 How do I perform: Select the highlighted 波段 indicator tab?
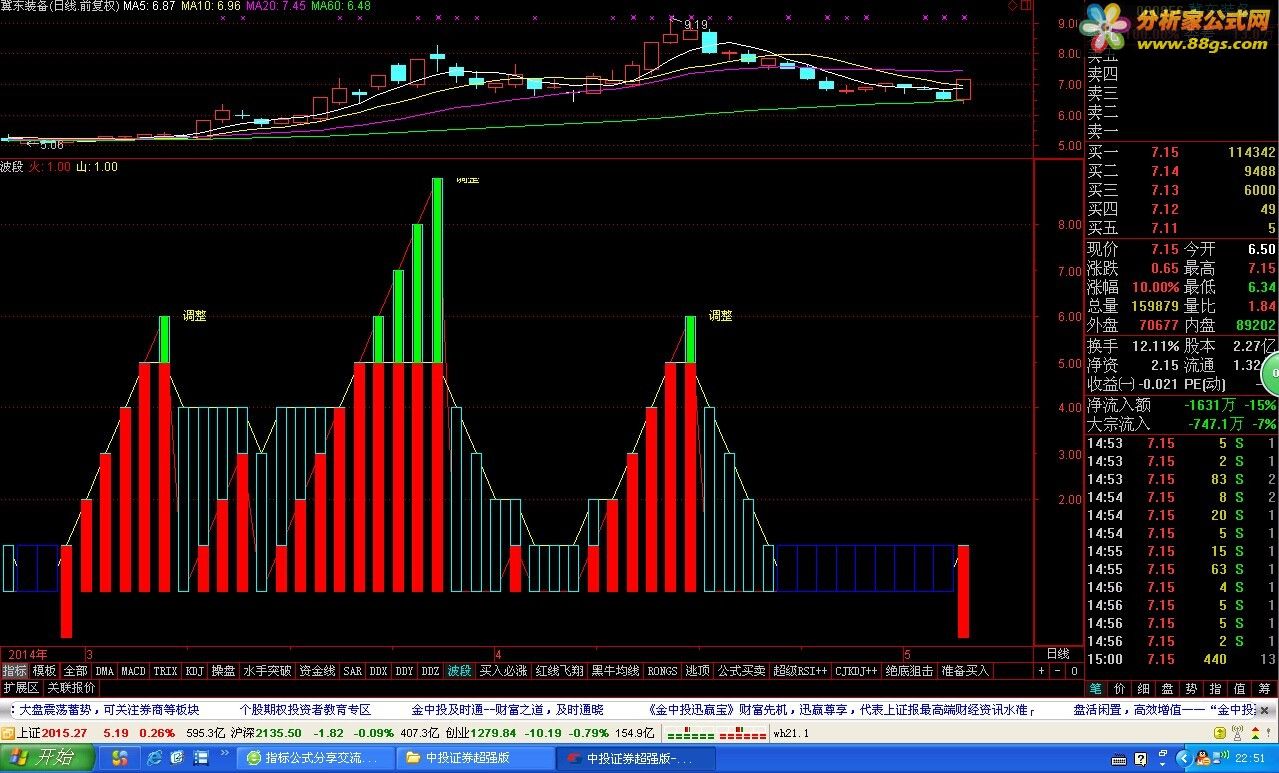(459, 671)
